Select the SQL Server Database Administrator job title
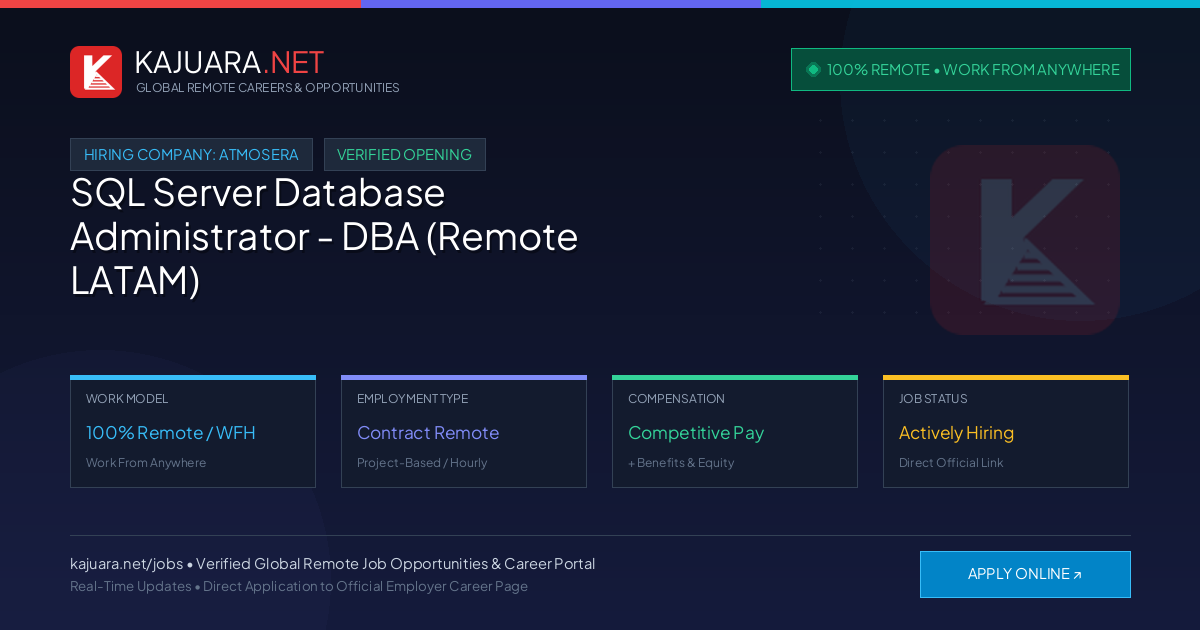Screen dimensions: 1200x630 [x=325, y=237]
